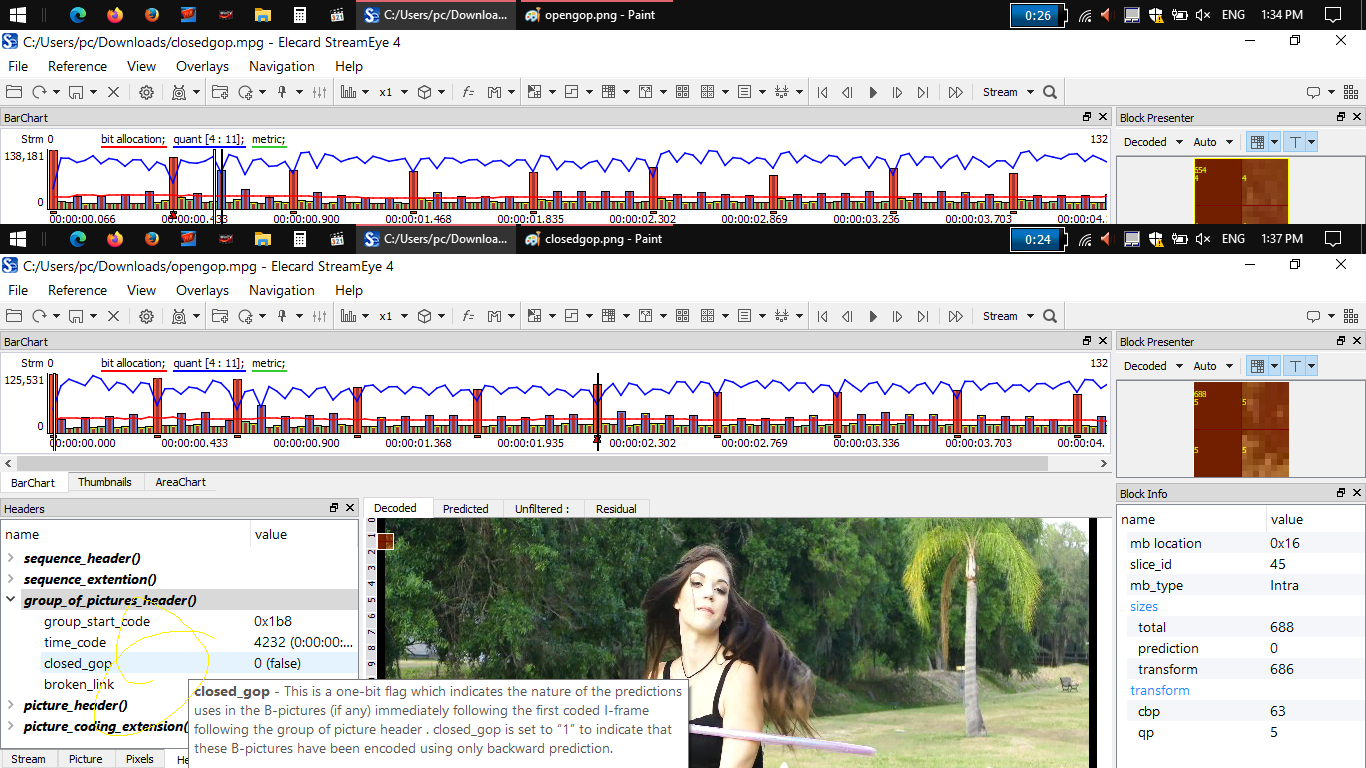Play the stream in opengop.mpg window

tap(873, 316)
